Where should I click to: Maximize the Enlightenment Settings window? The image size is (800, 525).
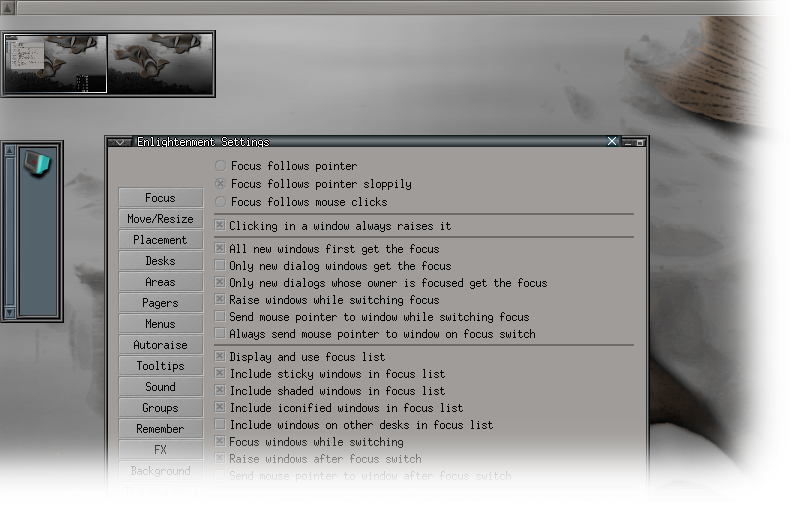click(640, 143)
